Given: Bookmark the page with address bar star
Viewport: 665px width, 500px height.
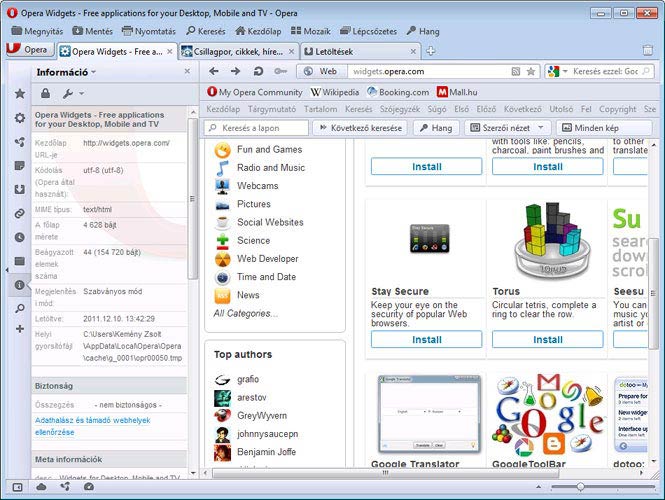Looking at the screenshot, I should point(531,71).
